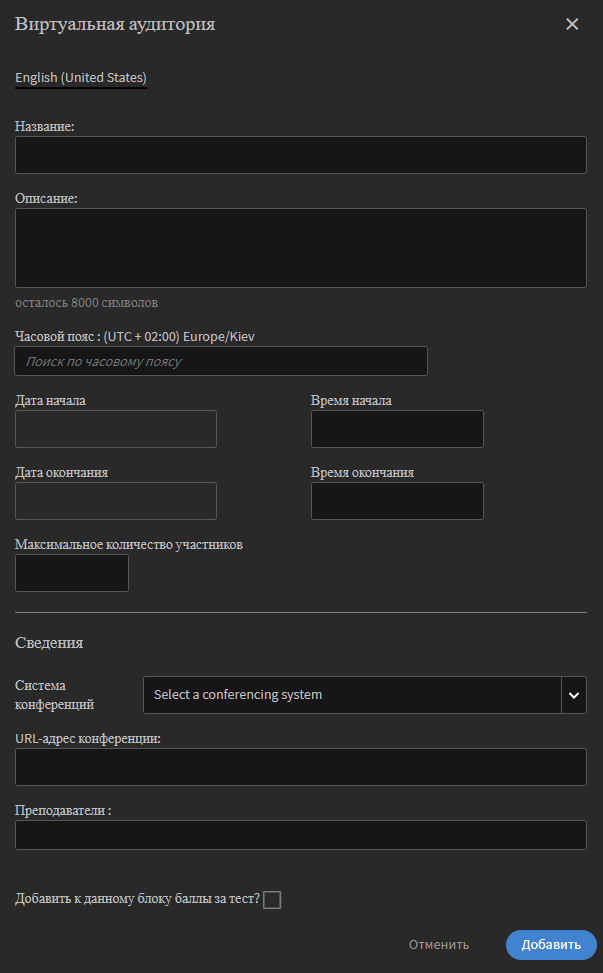The height and width of the screenshot is (973, 603).
Task: Click the Добавить button
Action: pyautogui.click(x=551, y=945)
